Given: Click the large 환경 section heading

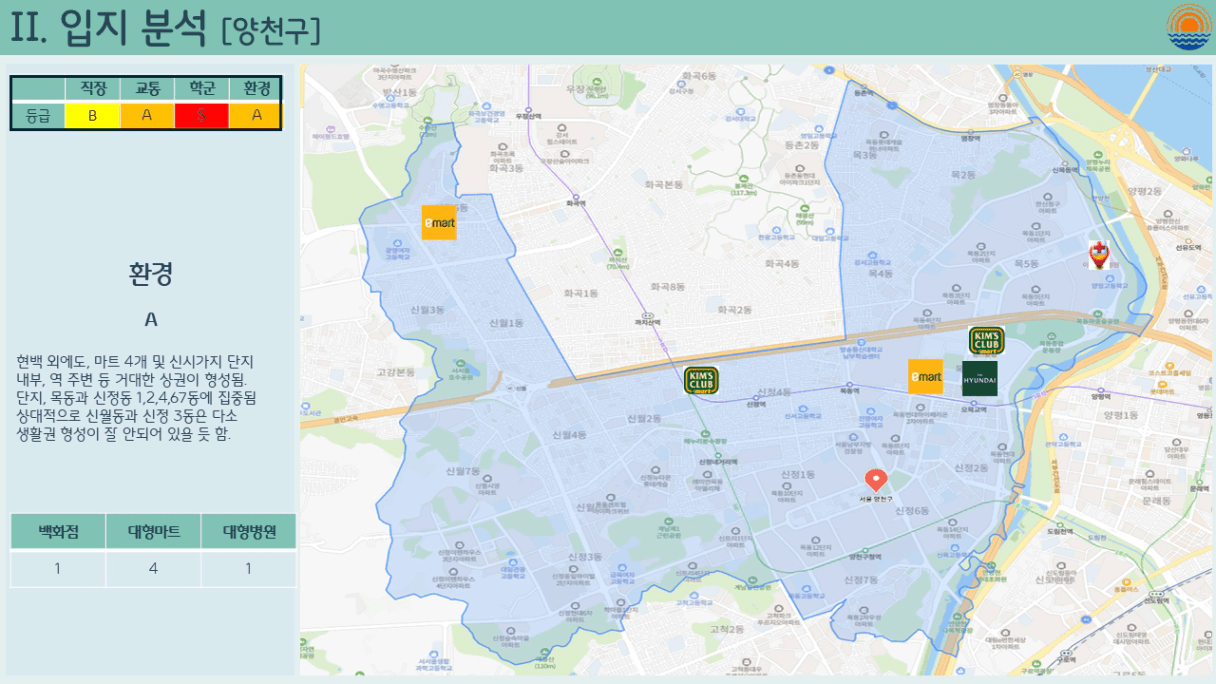Looking at the screenshot, I should tap(151, 274).
